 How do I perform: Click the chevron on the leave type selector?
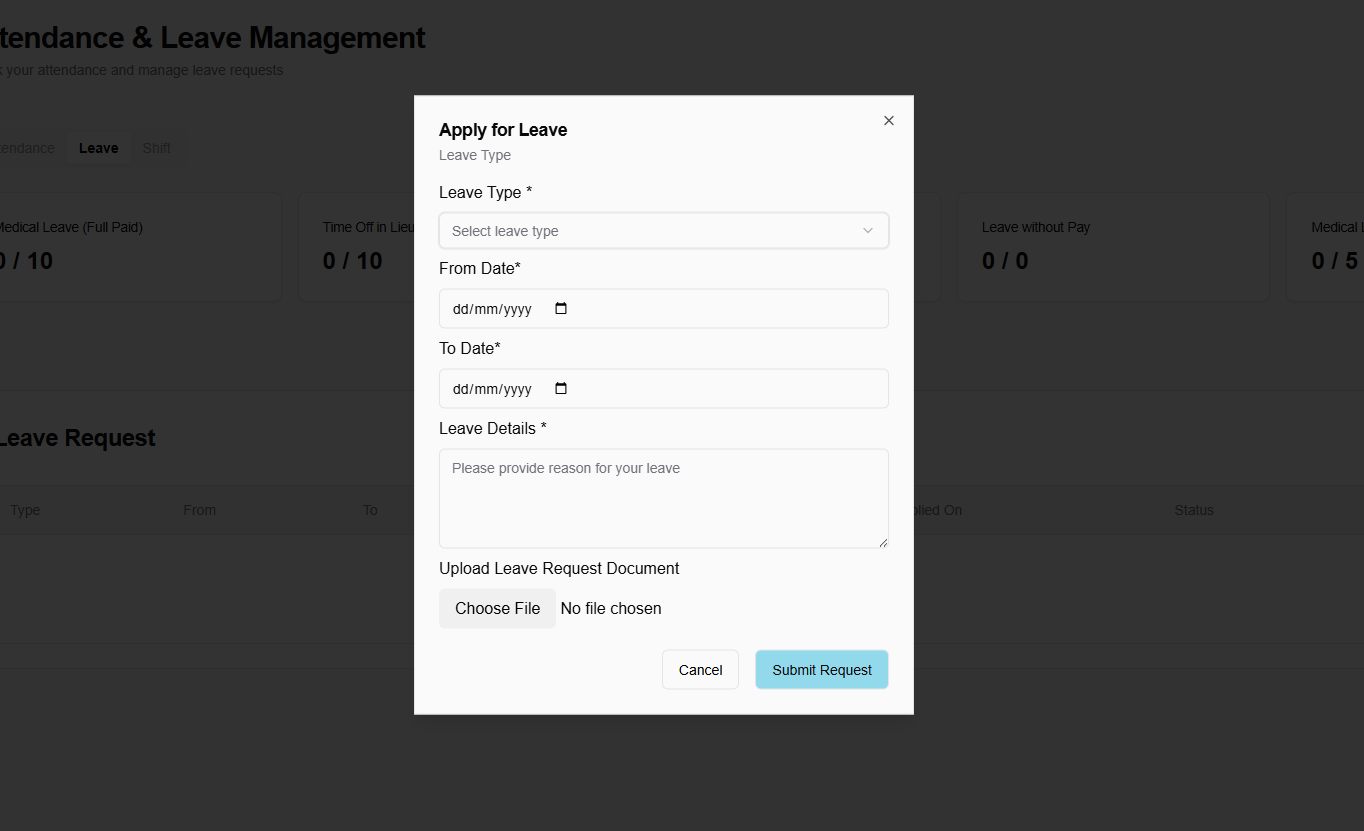868,230
